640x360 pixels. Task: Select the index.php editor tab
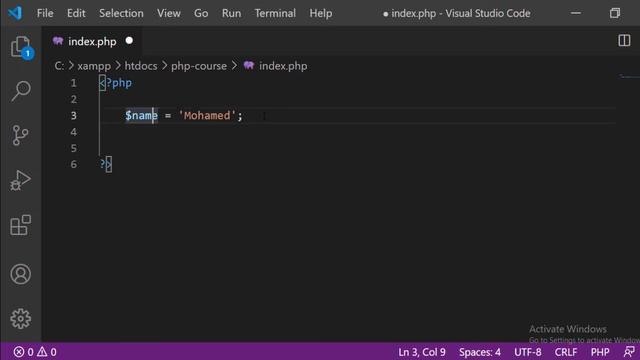(92, 41)
